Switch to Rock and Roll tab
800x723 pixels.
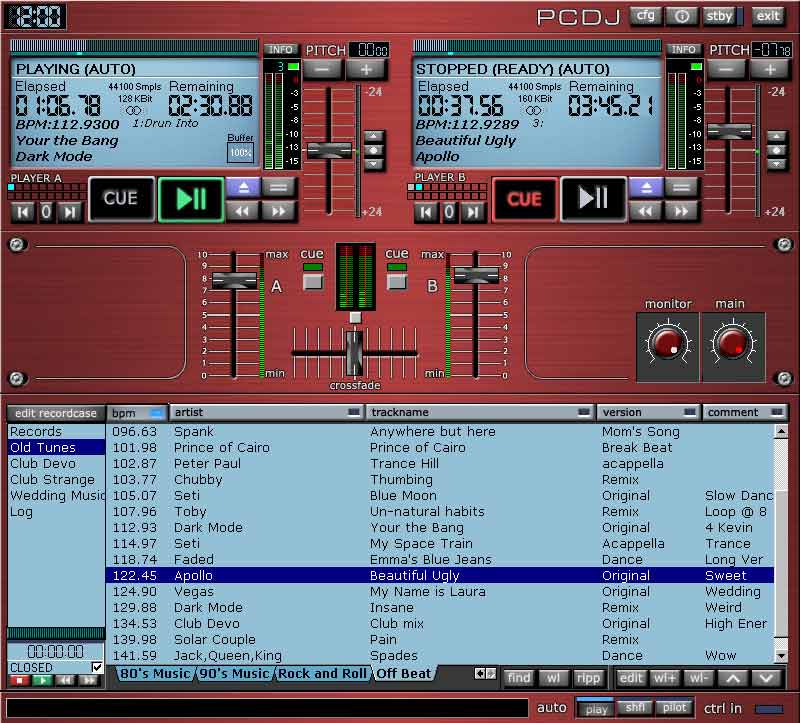pos(322,674)
